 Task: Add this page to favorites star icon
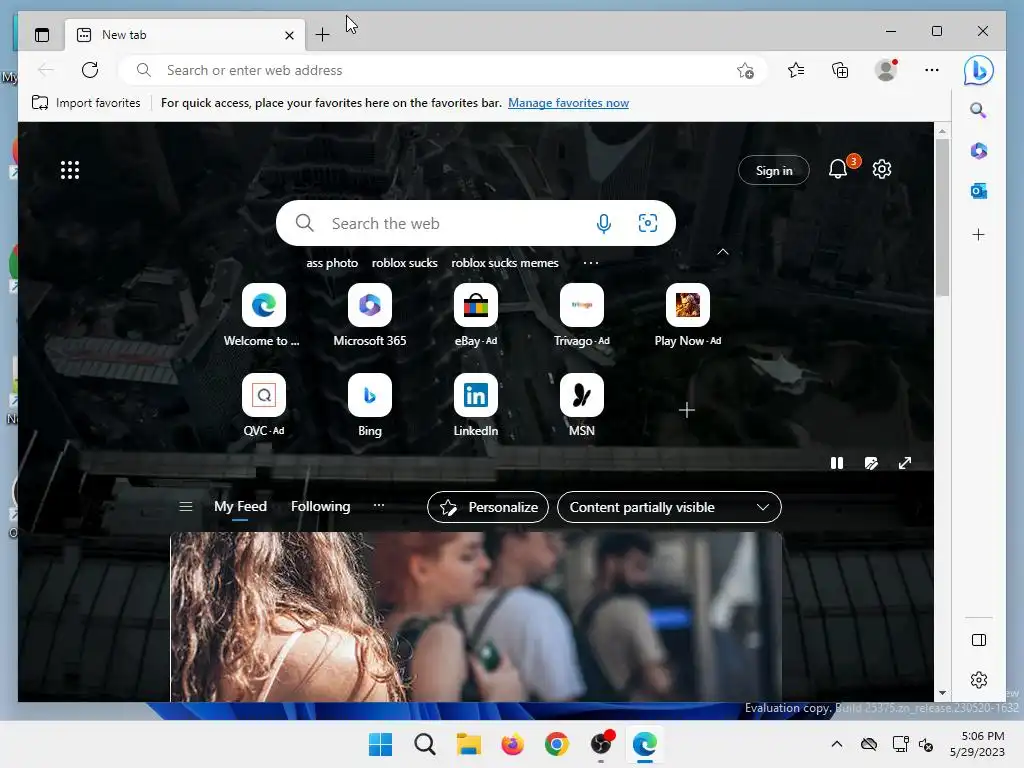click(745, 70)
